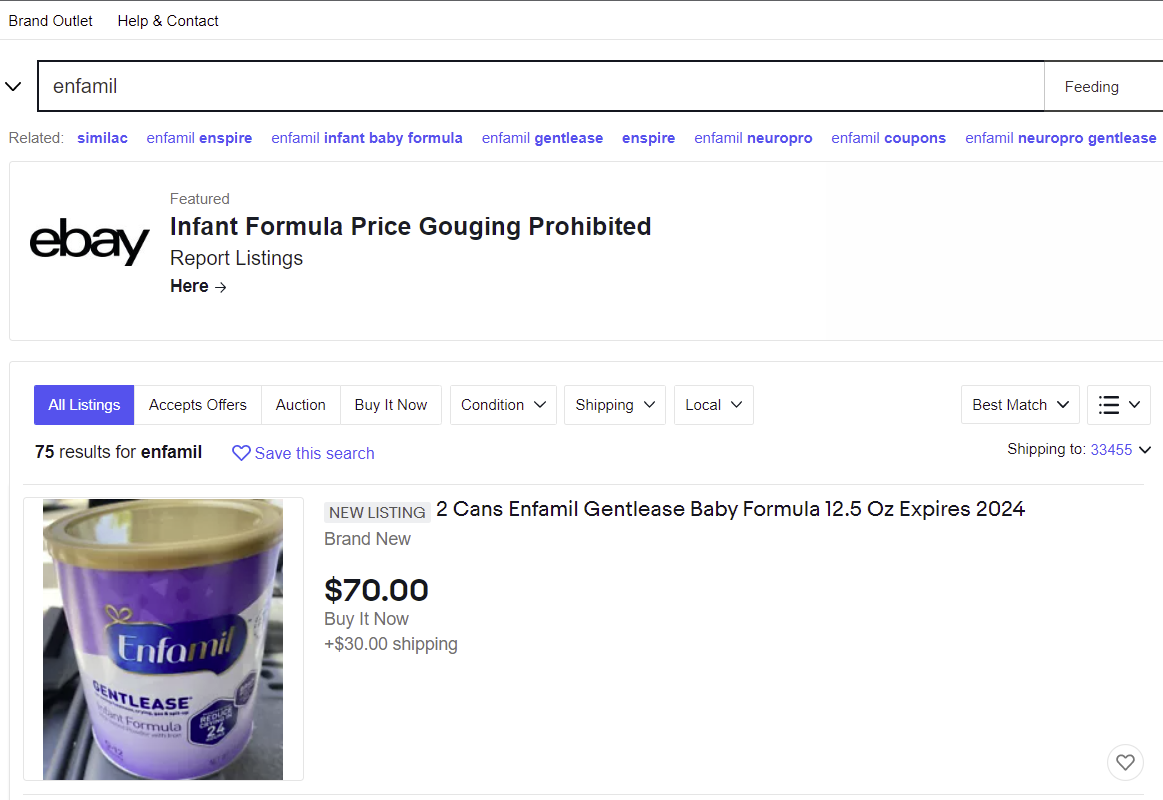This screenshot has height=800, width=1163.
Task: Click the Enfamil can product thumbnail
Action: (x=163, y=639)
